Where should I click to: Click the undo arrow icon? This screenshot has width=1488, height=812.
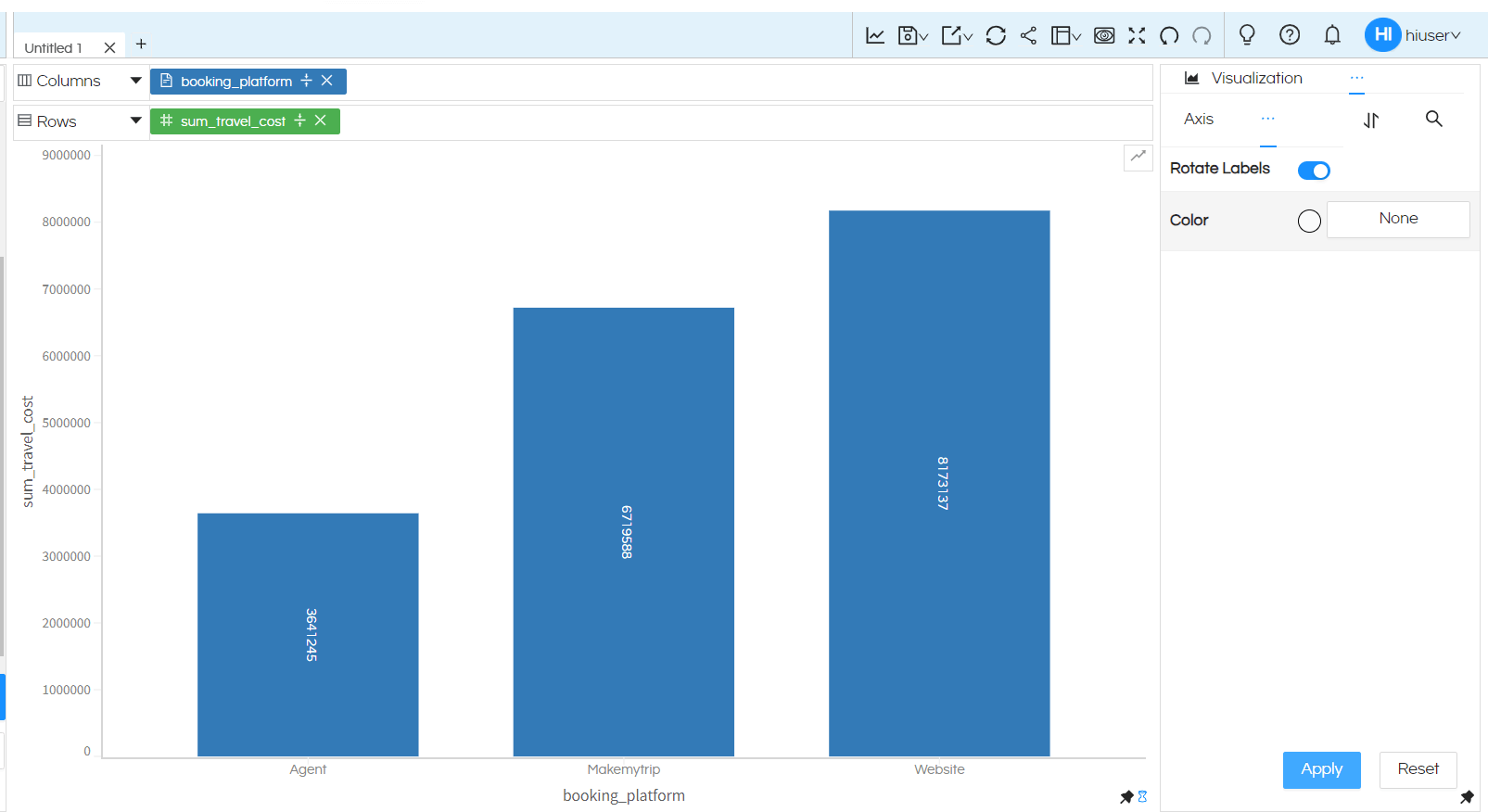(x=1169, y=35)
